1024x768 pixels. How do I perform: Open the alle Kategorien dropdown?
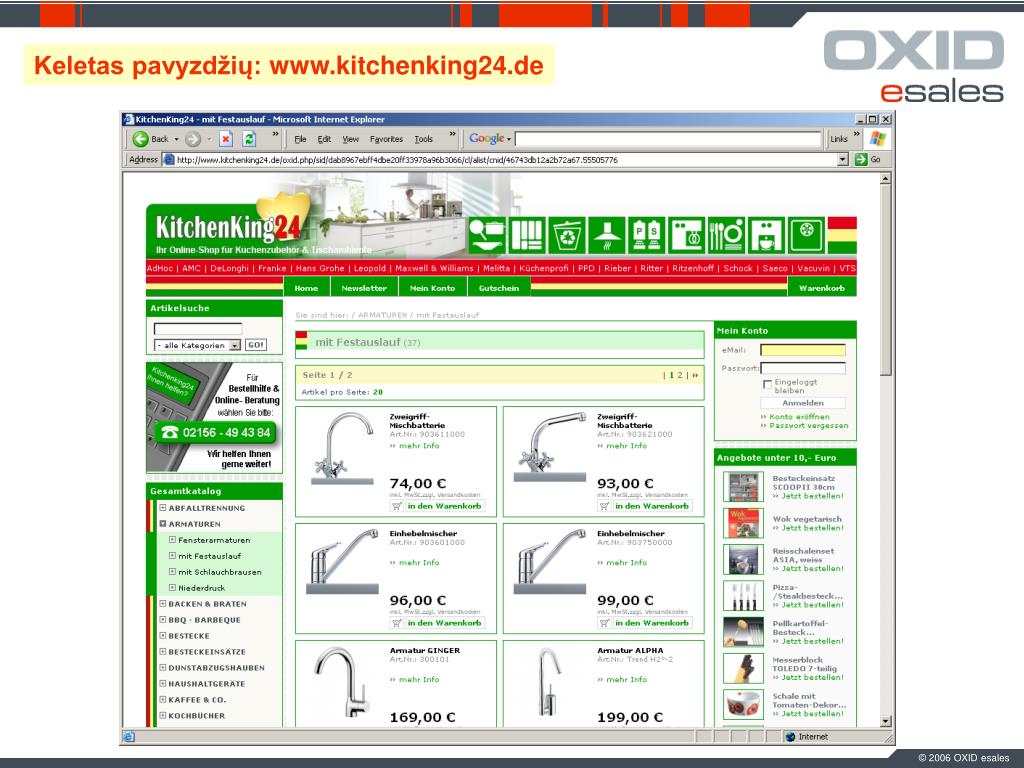click(197, 345)
